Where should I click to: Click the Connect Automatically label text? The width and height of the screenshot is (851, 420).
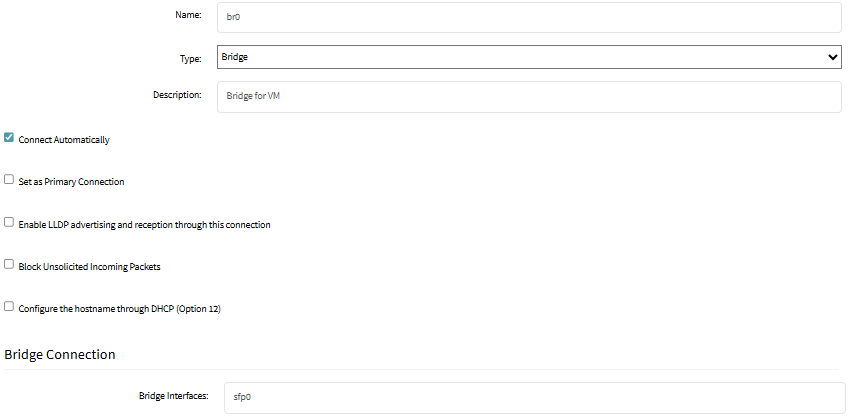pos(64,140)
